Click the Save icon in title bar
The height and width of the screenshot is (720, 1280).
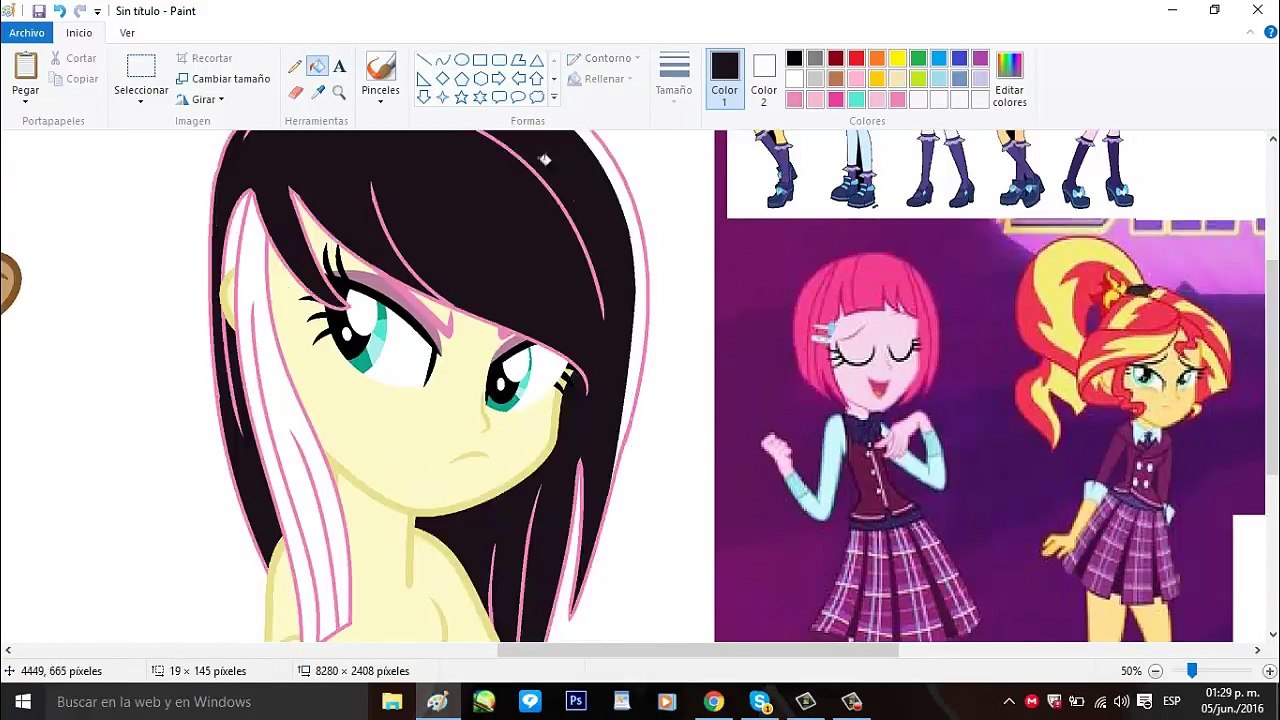tap(38, 11)
